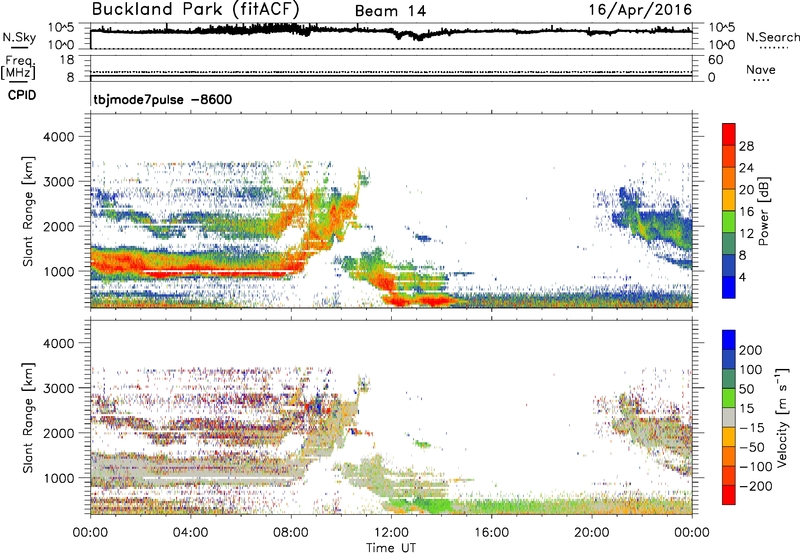Click the '04:00' time axis label

point(190,533)
